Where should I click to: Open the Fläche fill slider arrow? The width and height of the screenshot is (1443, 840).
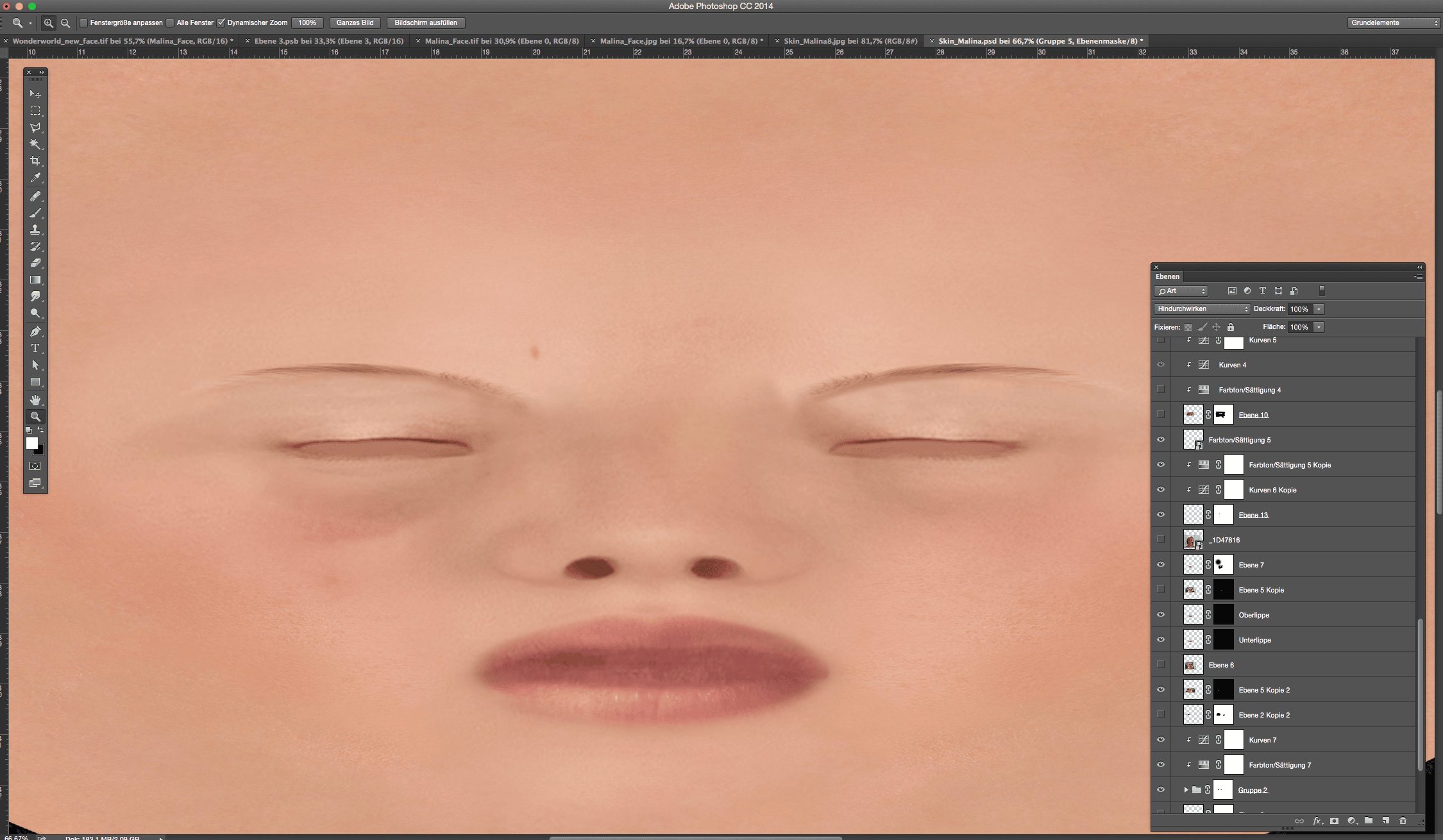pyautogui.click(x=1319, y=327)
